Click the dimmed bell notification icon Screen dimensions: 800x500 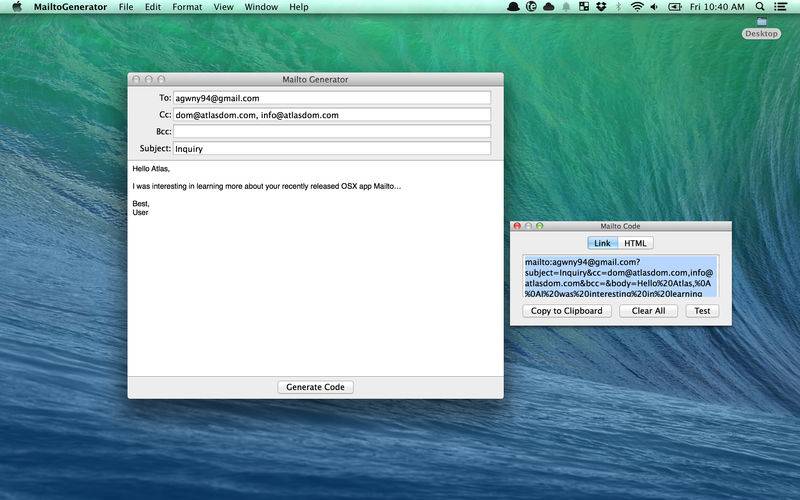(566, 7)
